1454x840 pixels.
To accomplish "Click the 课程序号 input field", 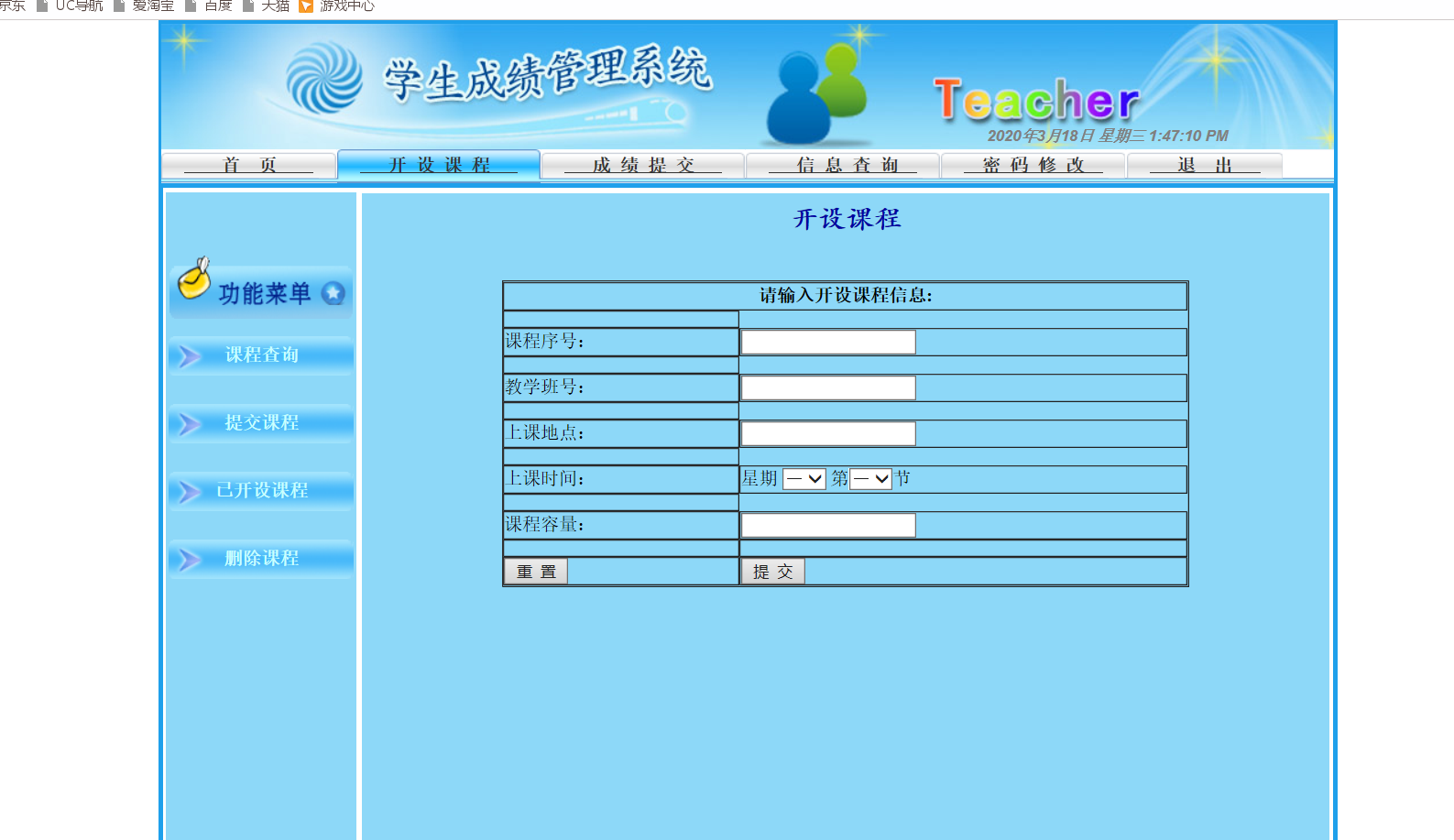I will 828,342.
